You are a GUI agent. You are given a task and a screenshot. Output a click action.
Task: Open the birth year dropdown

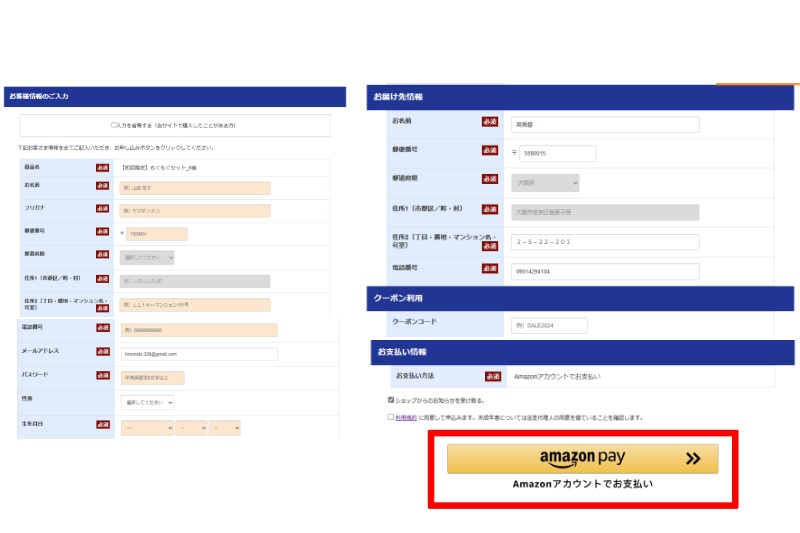pyautogui.click(x=147, y=428)
